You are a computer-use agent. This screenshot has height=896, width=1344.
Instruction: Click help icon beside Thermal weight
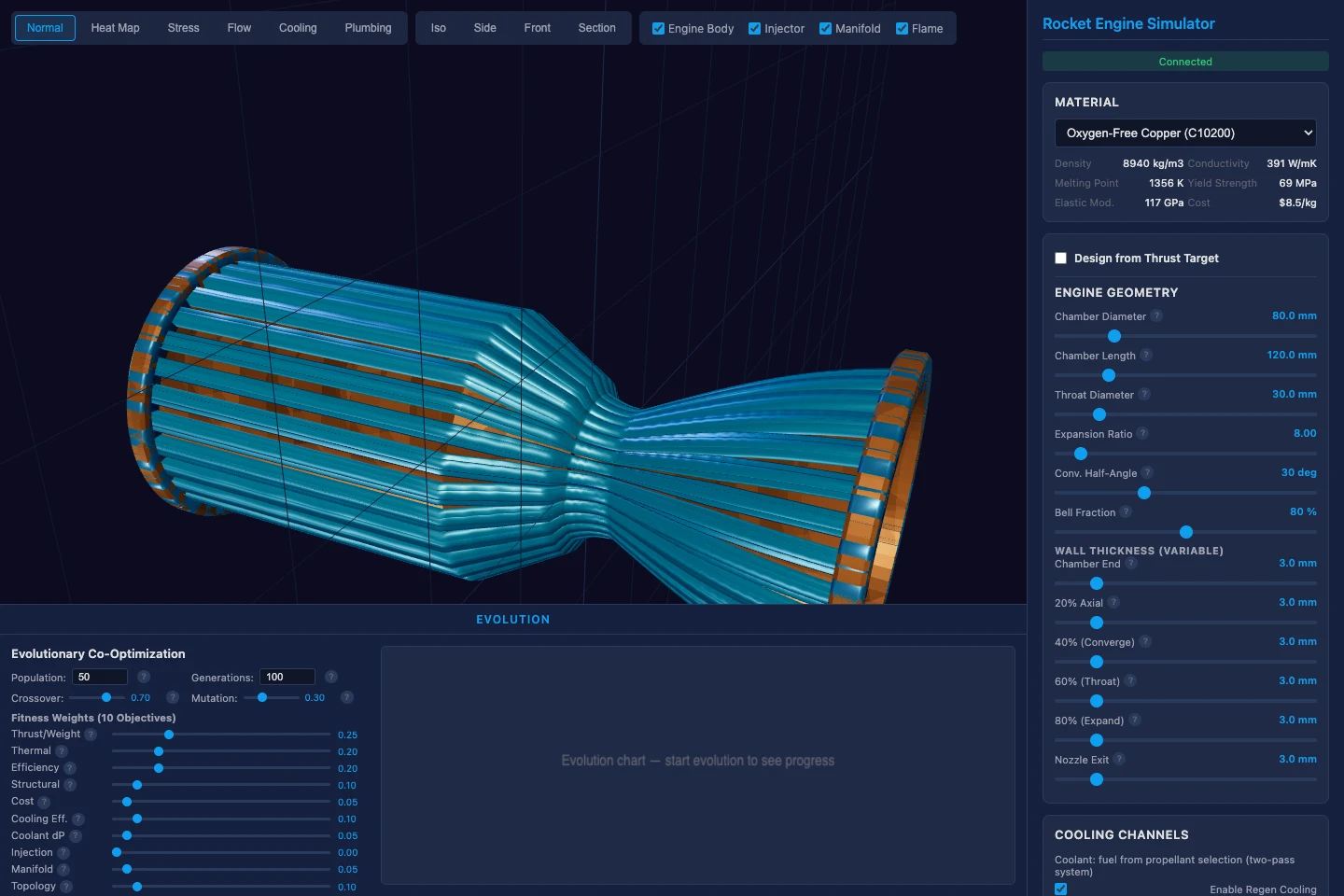tap(62, 751)
